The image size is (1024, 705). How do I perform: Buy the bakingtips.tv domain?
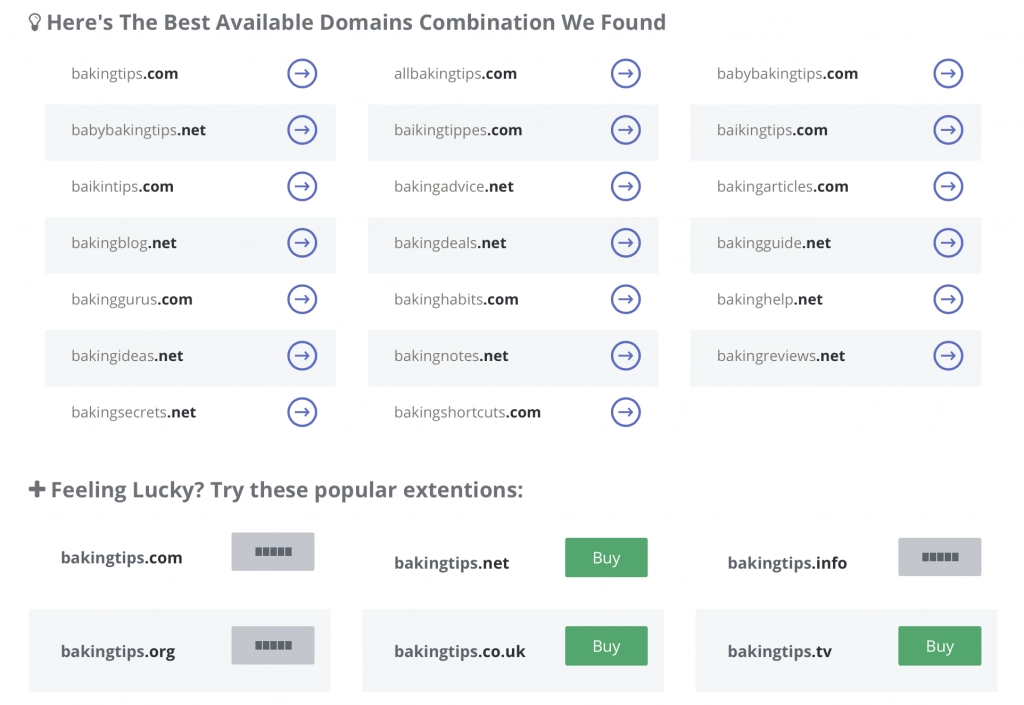coord(939,646)
